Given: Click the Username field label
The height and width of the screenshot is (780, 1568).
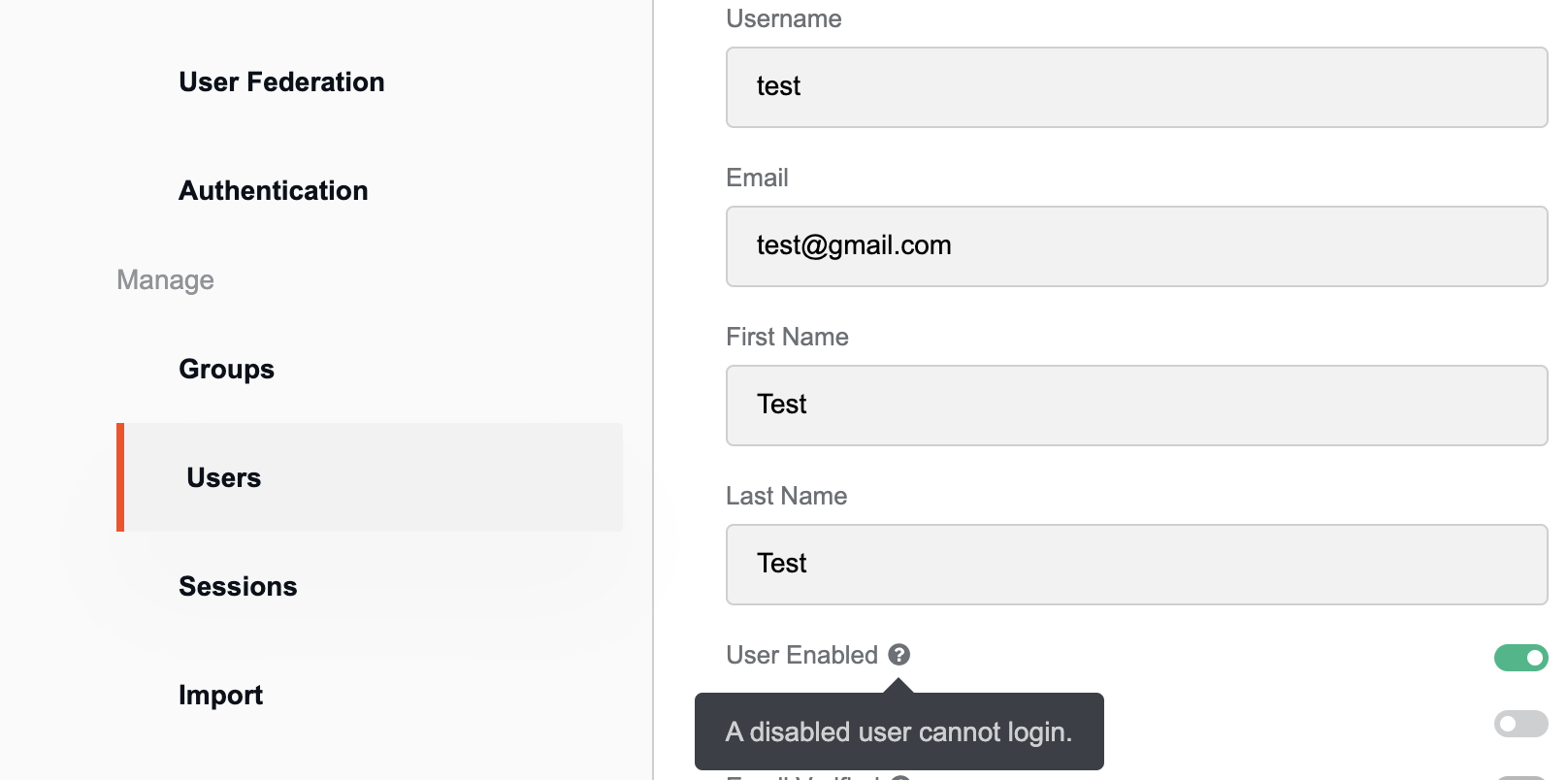Looking at the screenshot, I should pos(783,18).
